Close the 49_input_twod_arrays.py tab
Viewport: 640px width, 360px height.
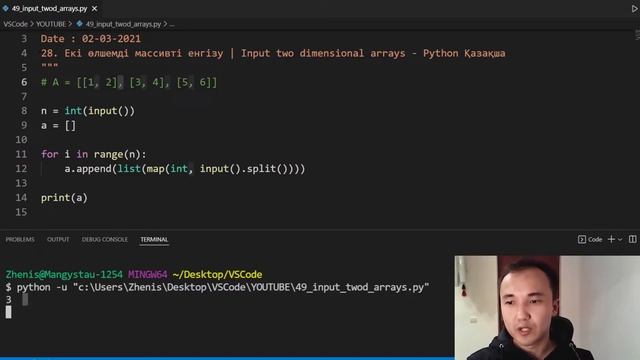[x=95, y=8]
